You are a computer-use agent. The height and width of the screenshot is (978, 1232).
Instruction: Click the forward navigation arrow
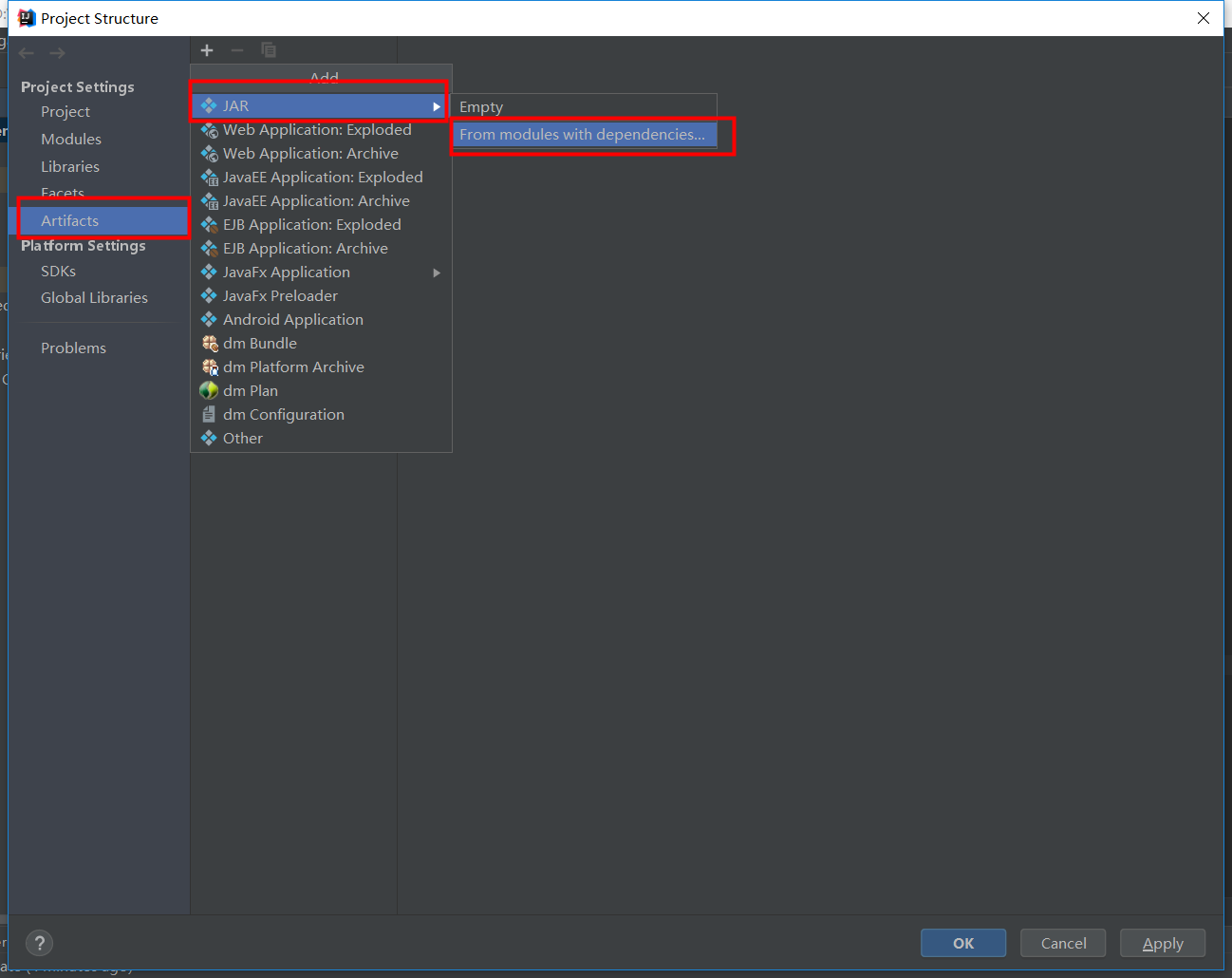pyautogui.click(x=56, y=52)
